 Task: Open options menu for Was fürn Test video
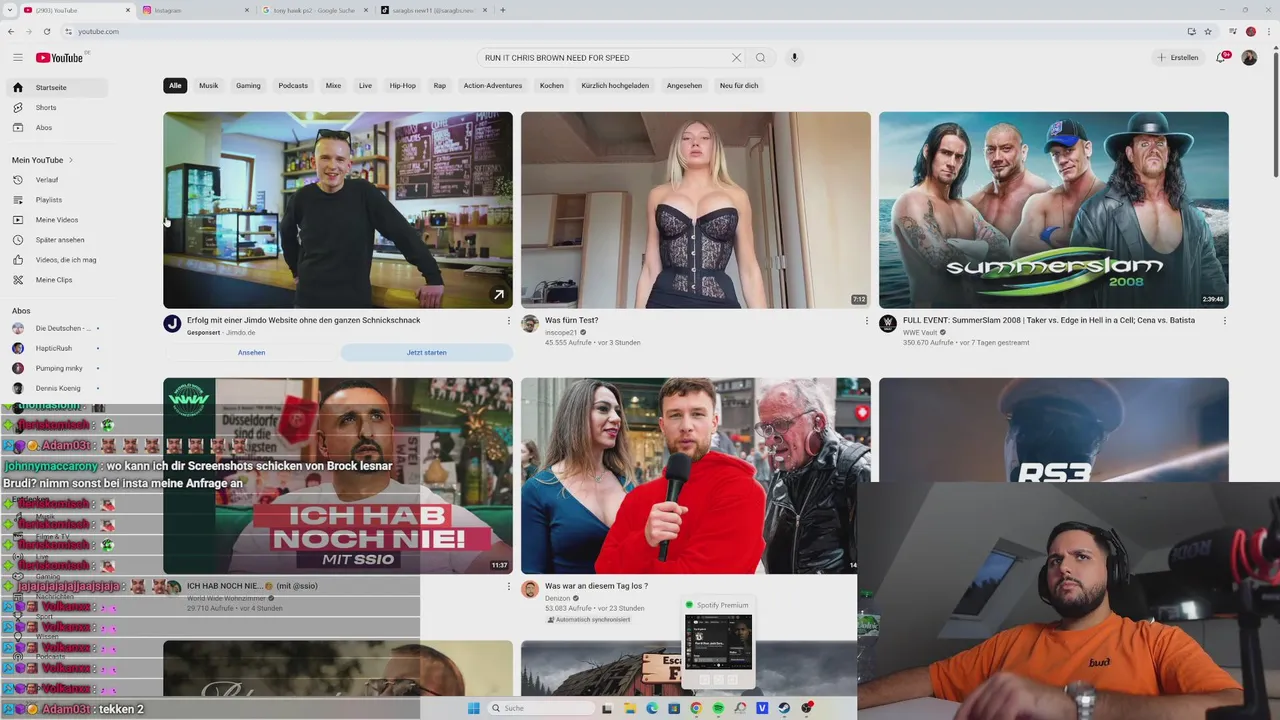(867, 321)
